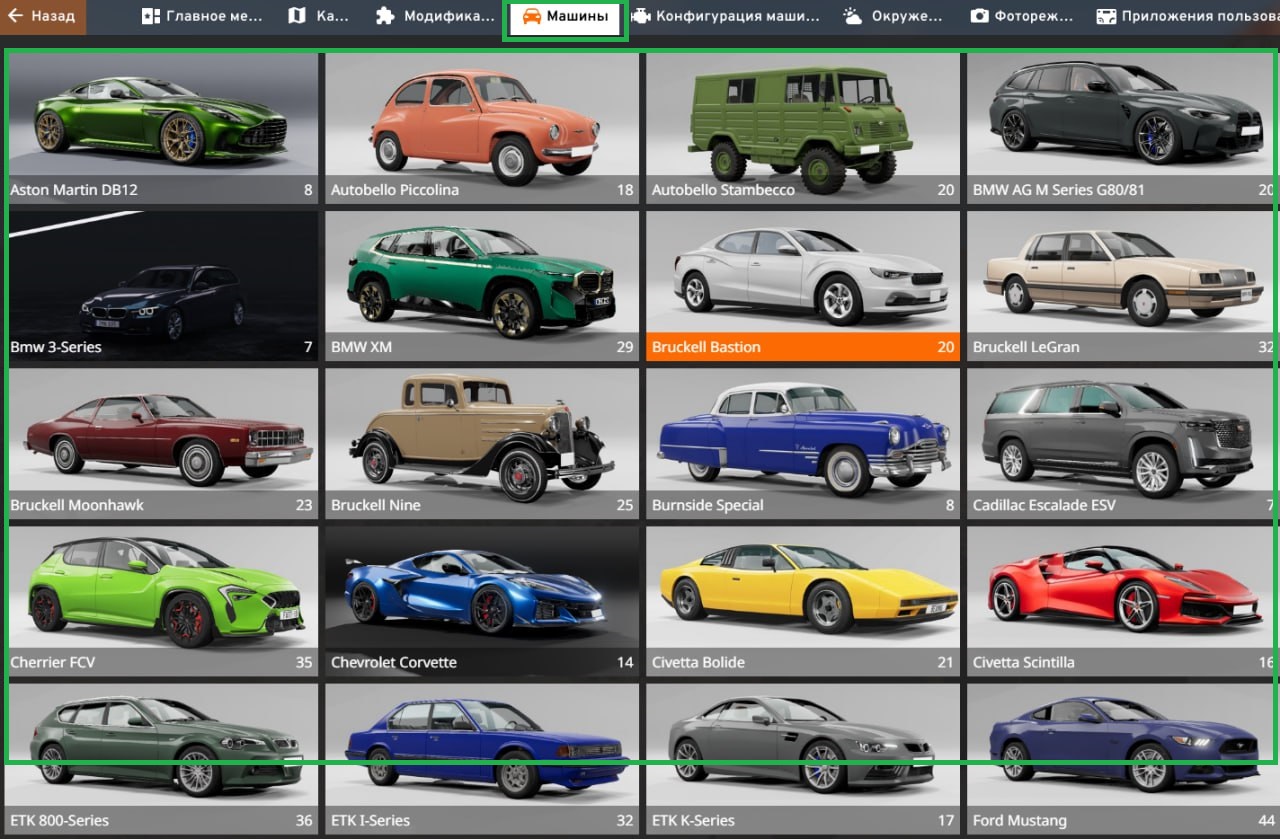Select the Bruckell Moonhawk
Viewport: 1280px width, 839px height.
point(163,444)
